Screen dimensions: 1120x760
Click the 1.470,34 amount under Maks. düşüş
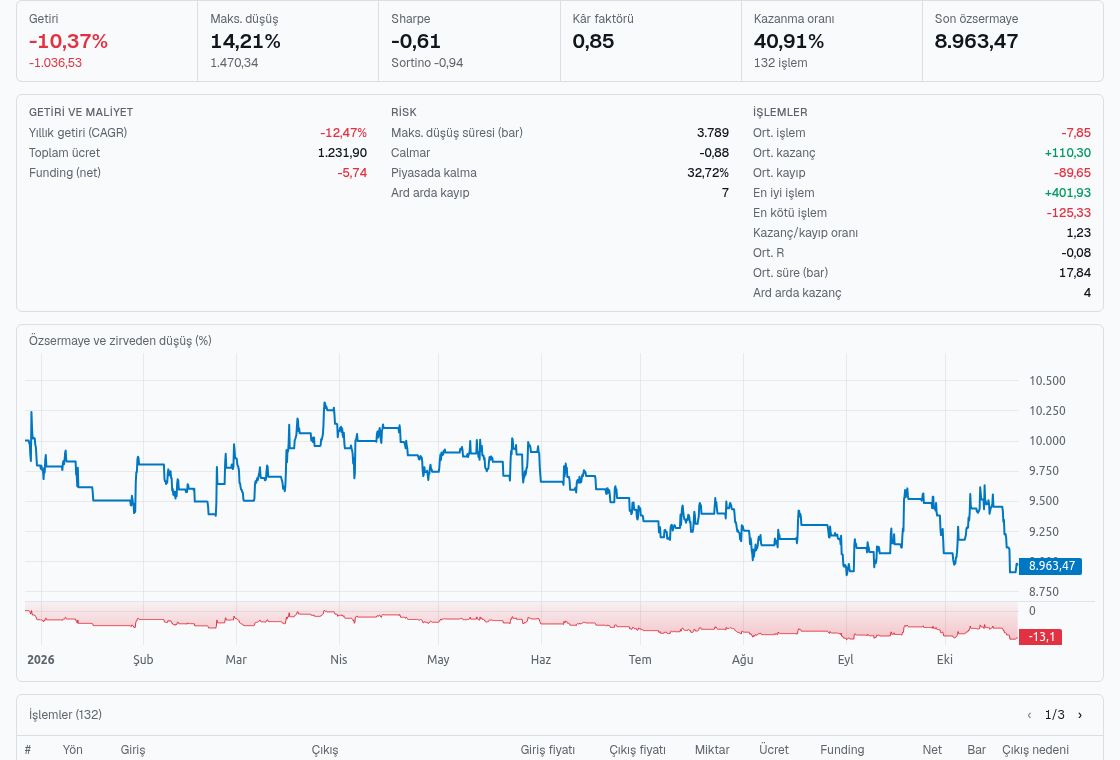[x=234, y=63]
